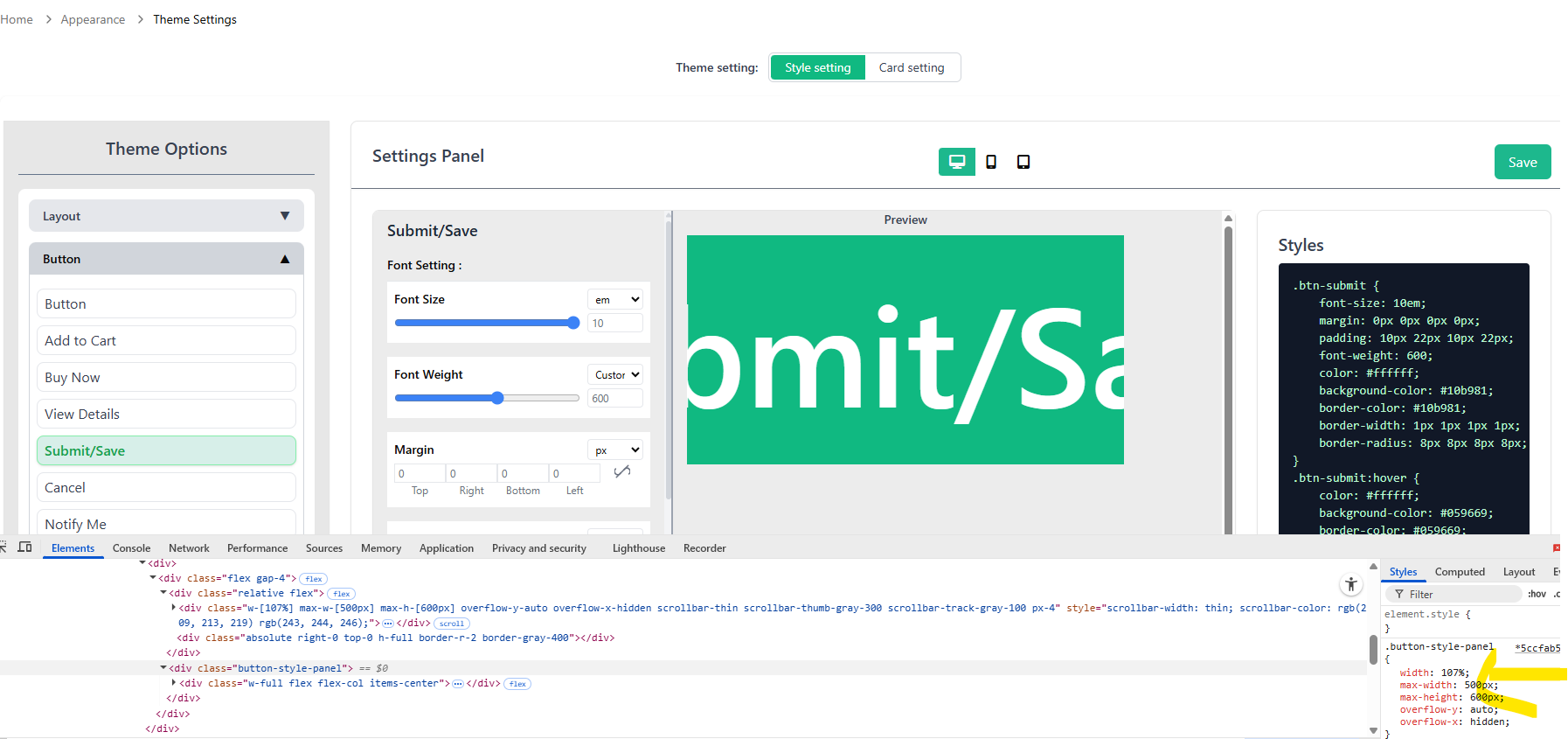Switch to the tablet preview icon
This screenshot has width=1568, height=739.
click(x=1023, y=162)
